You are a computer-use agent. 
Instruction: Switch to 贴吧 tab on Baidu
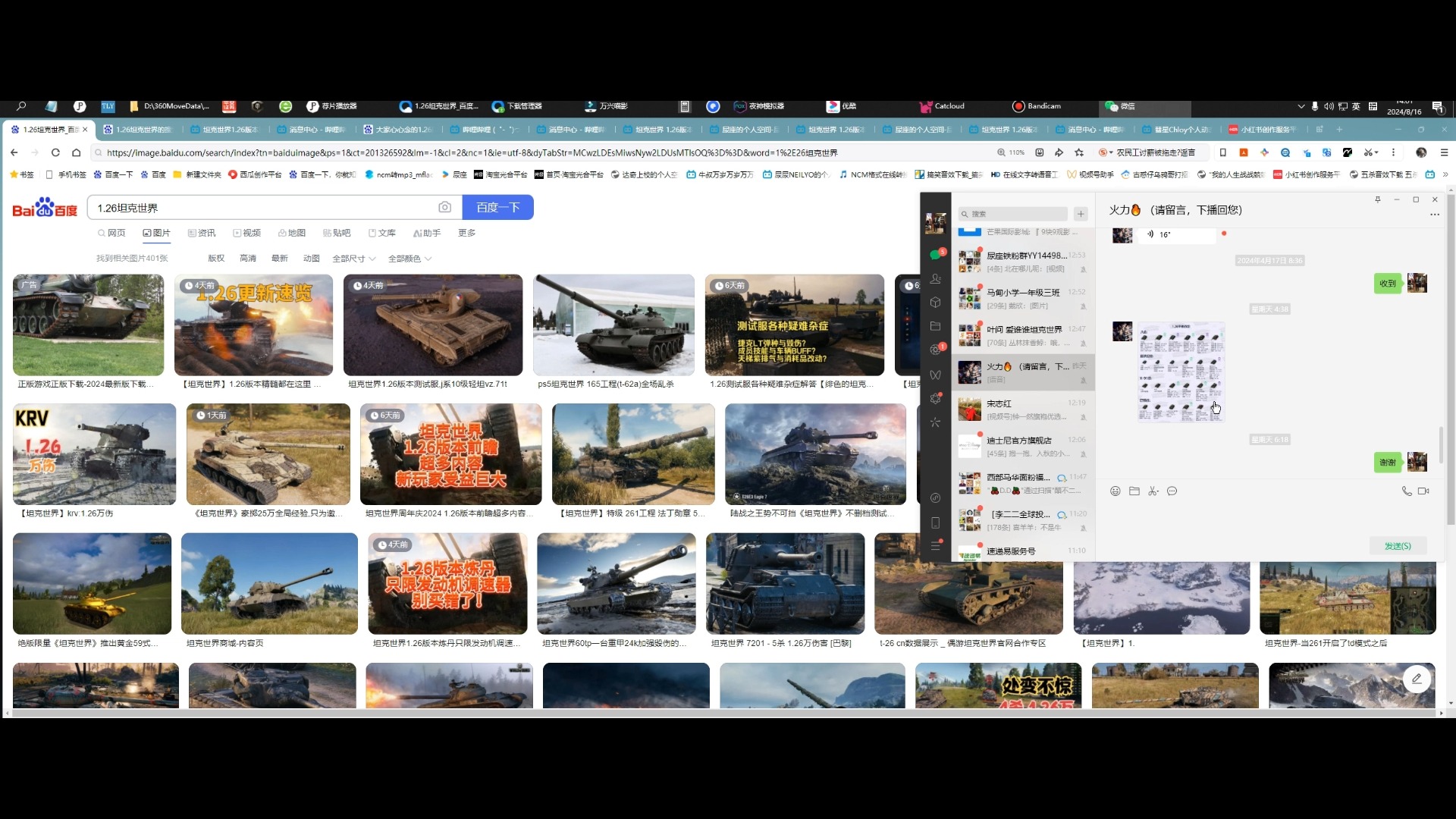coord(337,233)
